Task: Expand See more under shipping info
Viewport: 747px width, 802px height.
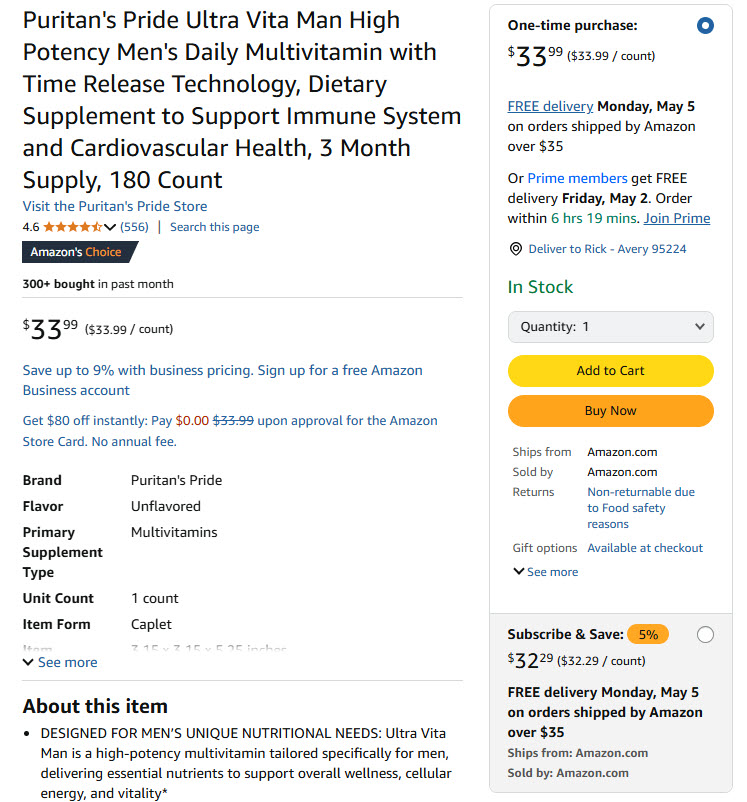Action: pyautogui.click(x=546, y=572)
